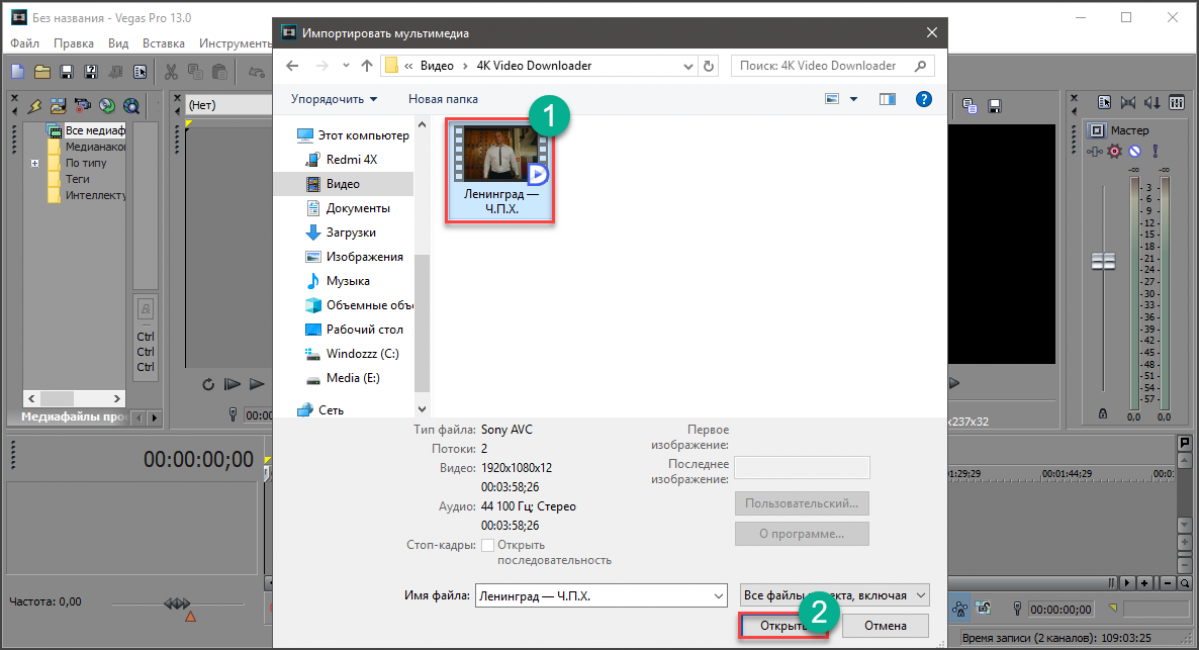The width and height of the screenshot is (1199, 650).
Task: Click the Extract Audio from CD icon
Action: click(107, 106)
